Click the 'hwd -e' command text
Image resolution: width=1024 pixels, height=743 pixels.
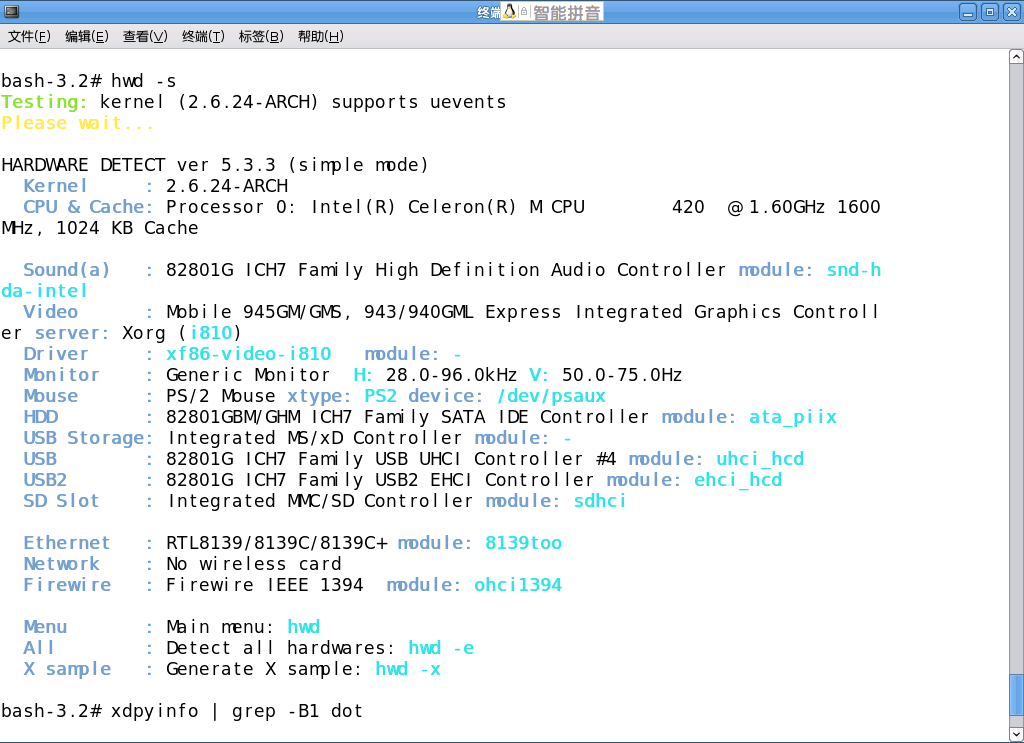click(x=441, y=648)
